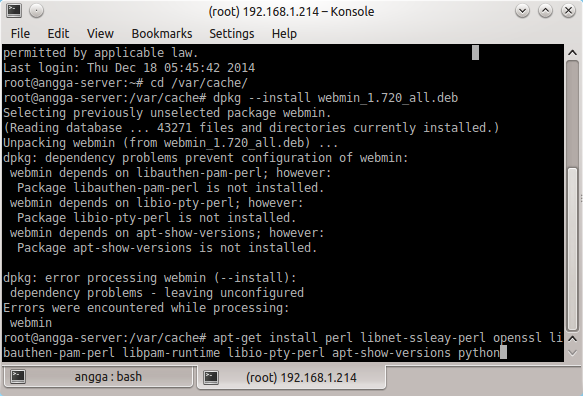Click the scroll-up arrow near scrollbar bottom

pyautogui.click(x=573, y=339)
